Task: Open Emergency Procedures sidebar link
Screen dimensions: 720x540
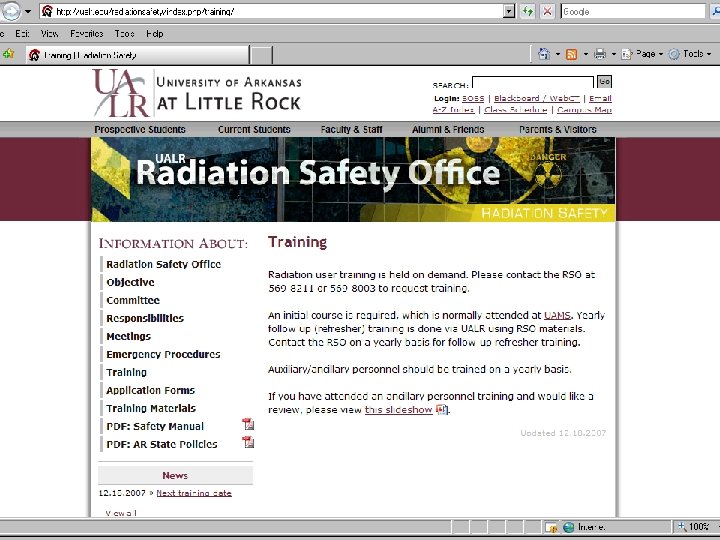Action: click(163, 354)
